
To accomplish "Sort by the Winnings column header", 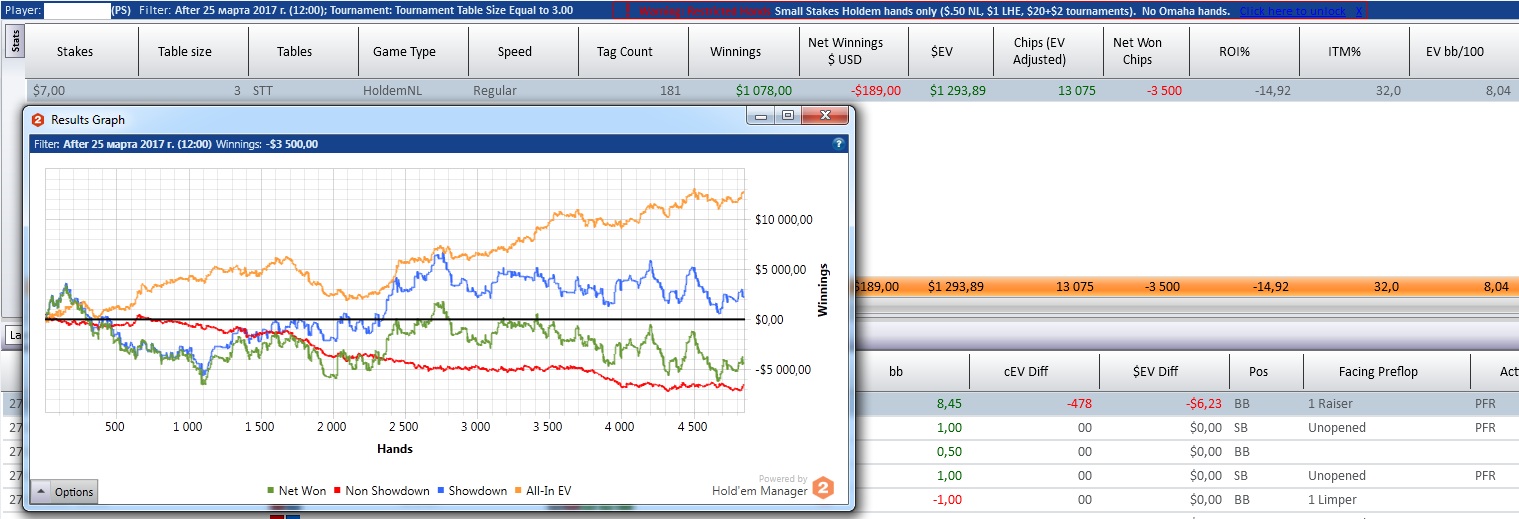I will coord(735,51).
